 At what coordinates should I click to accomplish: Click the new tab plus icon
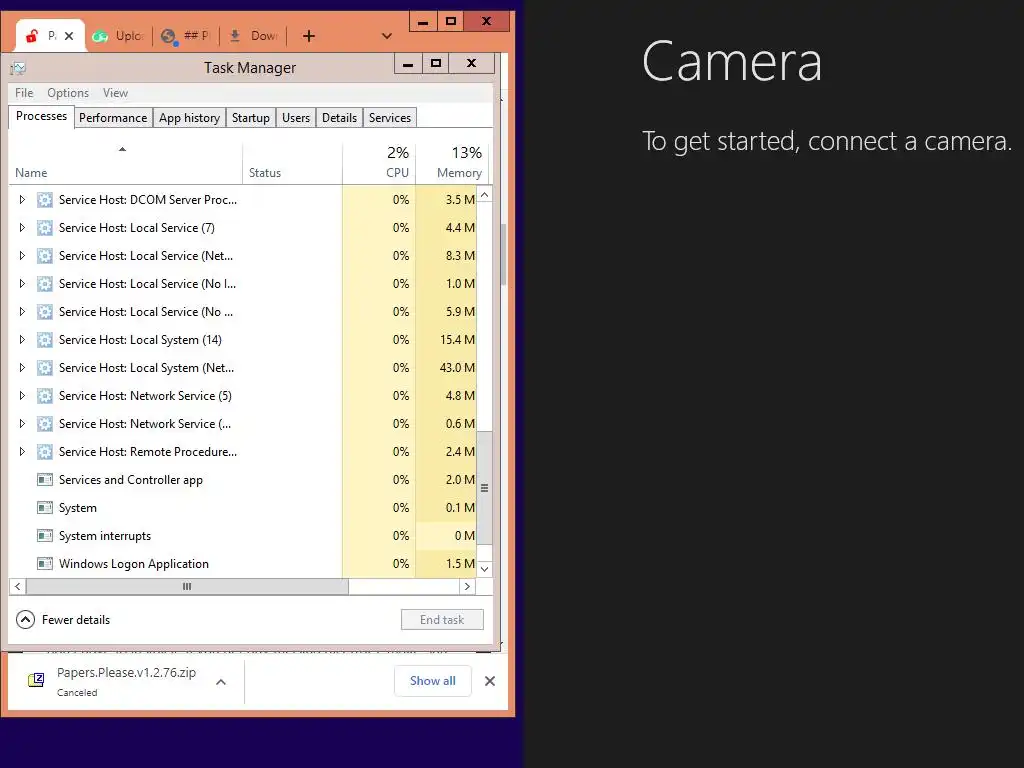pos(309,36)
